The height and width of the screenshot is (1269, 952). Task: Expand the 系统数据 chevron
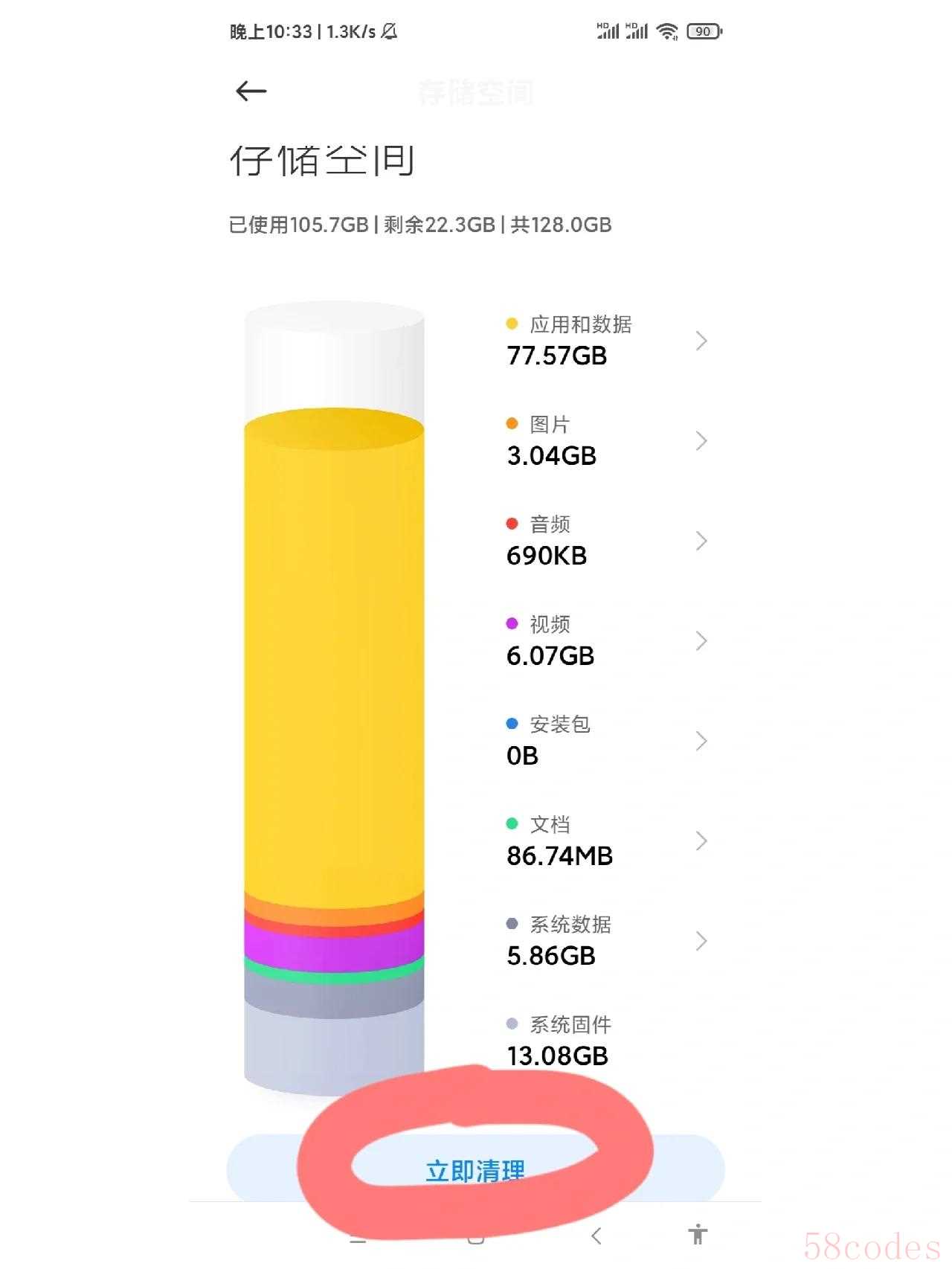point(701,941)
